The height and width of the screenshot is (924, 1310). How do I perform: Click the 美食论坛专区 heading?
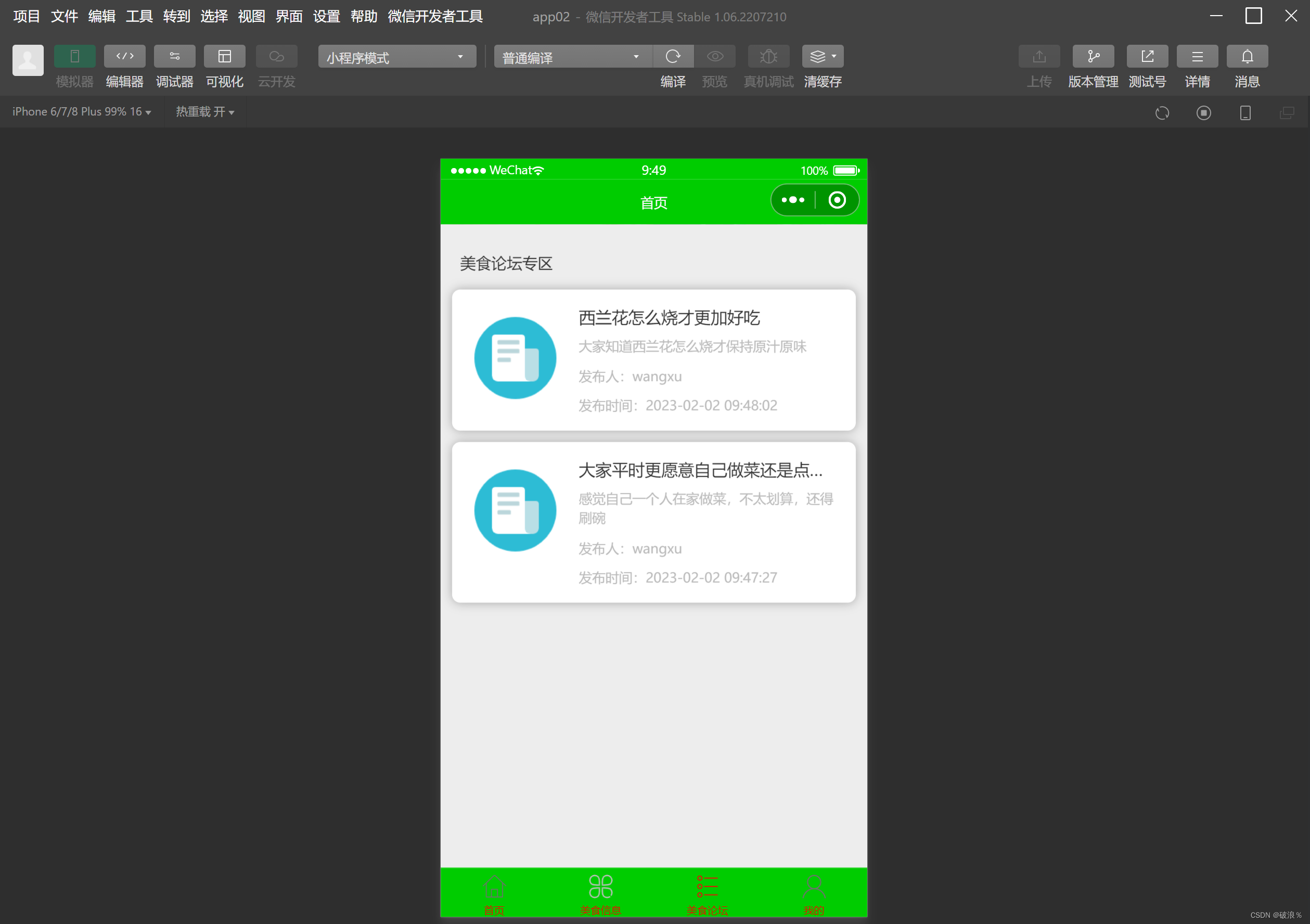[x=506, y=264]
